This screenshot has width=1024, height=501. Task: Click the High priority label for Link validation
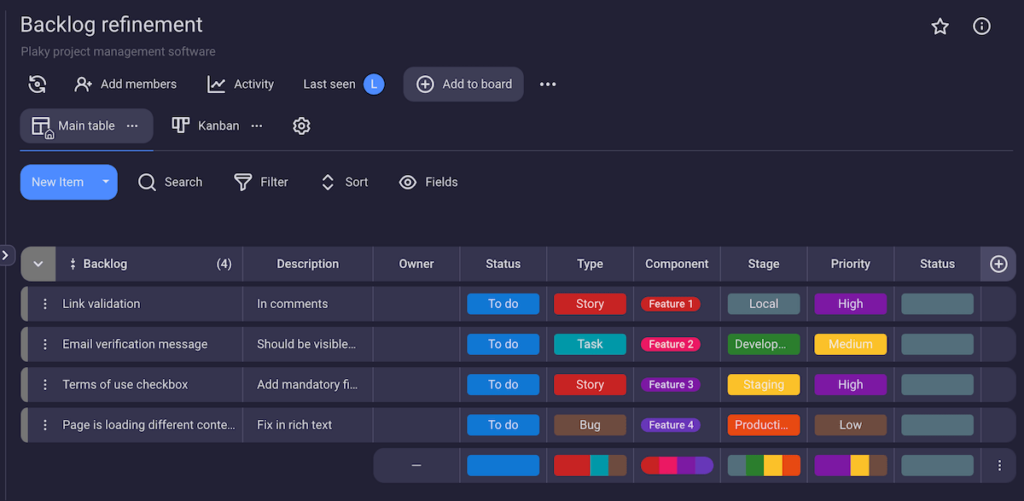point(850,304)
